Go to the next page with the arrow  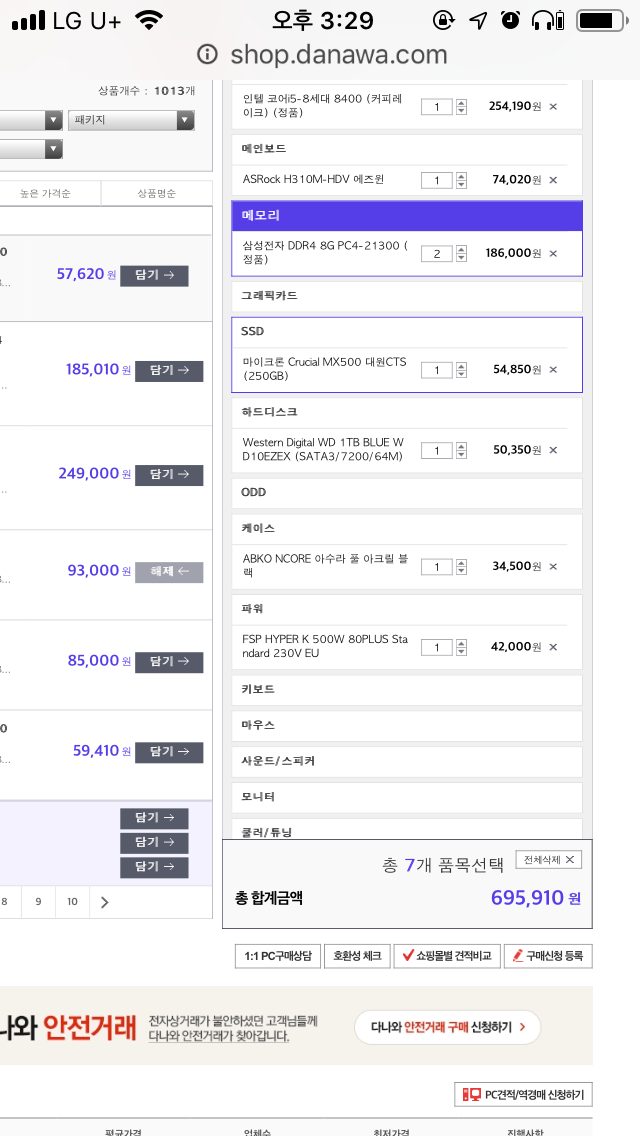(105, 902)
